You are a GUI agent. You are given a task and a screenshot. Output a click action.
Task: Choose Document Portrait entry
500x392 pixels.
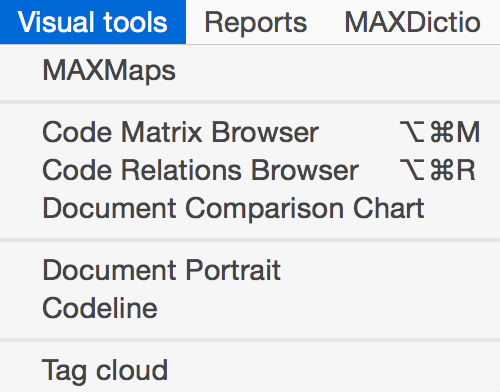coord(250,270)
